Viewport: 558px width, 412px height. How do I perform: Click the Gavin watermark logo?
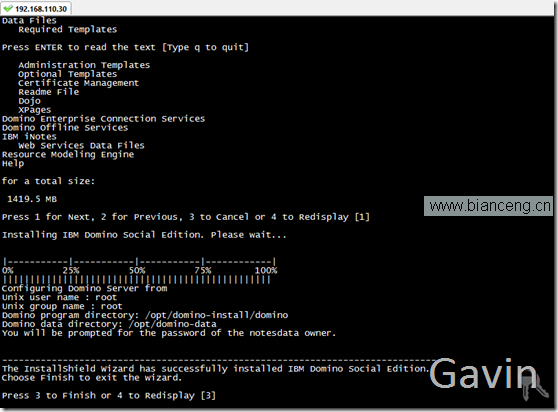point(483,373)
